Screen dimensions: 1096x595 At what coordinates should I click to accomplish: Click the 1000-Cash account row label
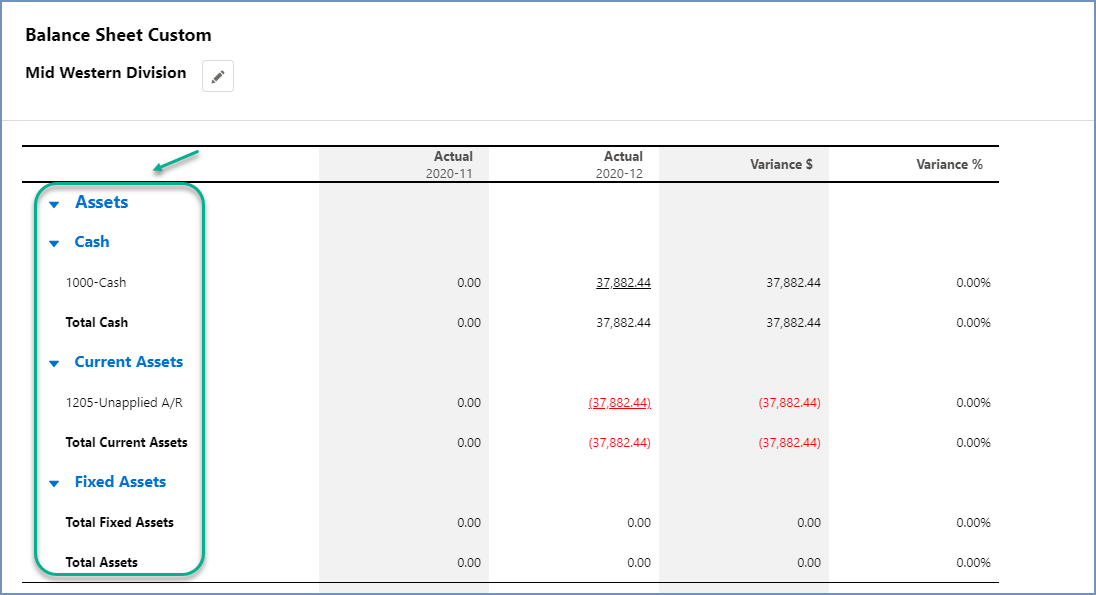click(96, 283)
